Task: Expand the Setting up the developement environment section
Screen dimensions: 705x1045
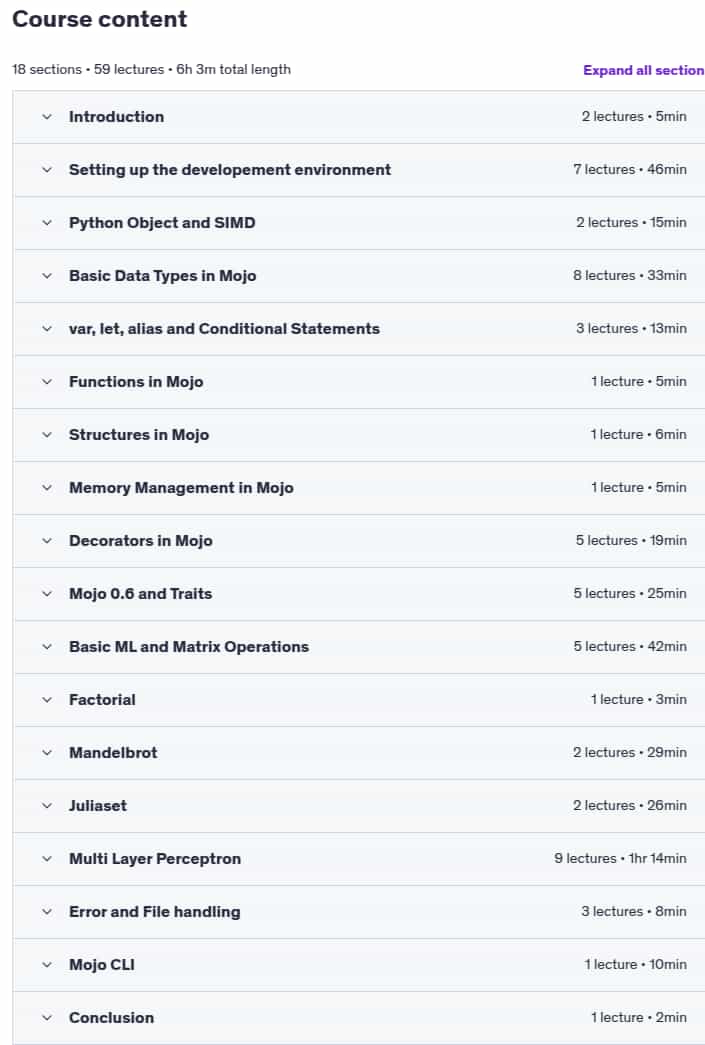Action: [358, 170]
